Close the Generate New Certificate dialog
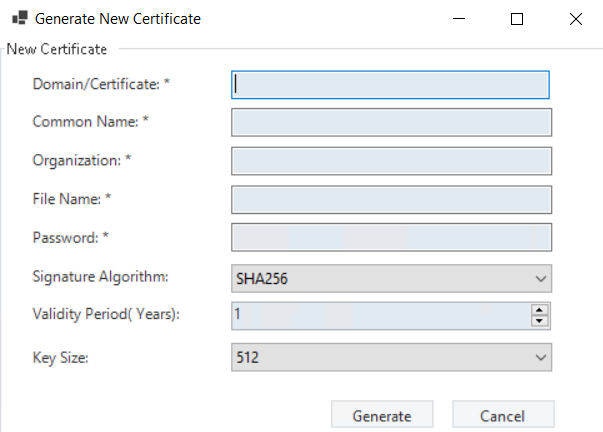 click(575, 18)
